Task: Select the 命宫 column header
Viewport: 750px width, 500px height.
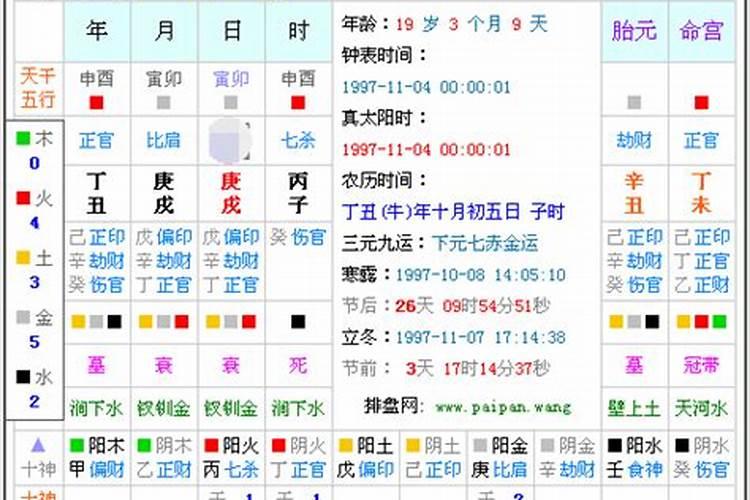Action: tap(701, 31)
